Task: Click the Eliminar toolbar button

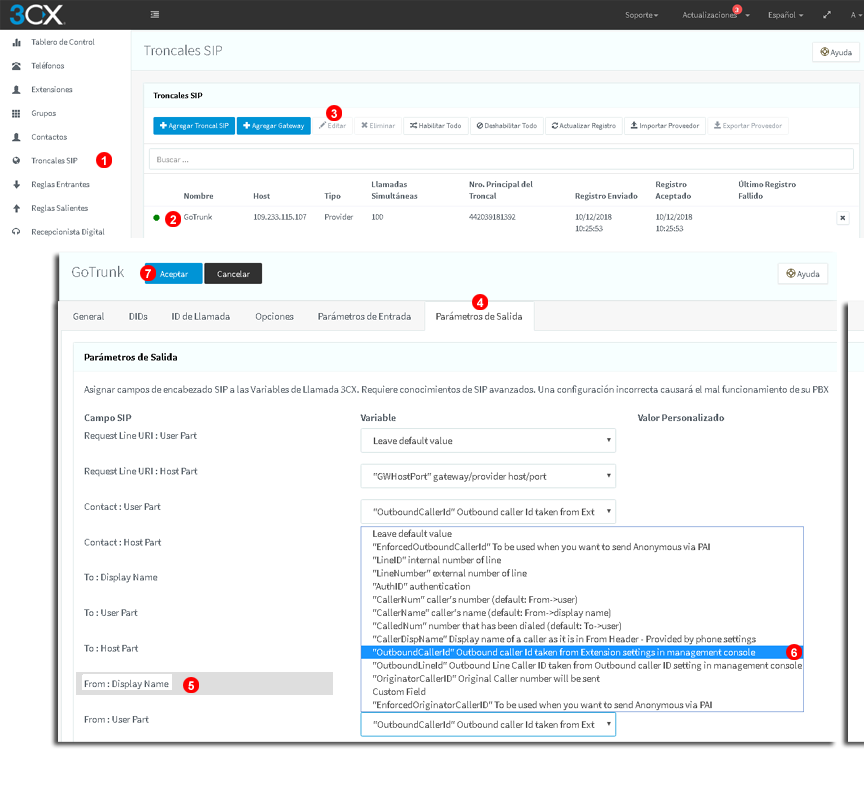Action: pyautogui.click(x=378, y=126)
